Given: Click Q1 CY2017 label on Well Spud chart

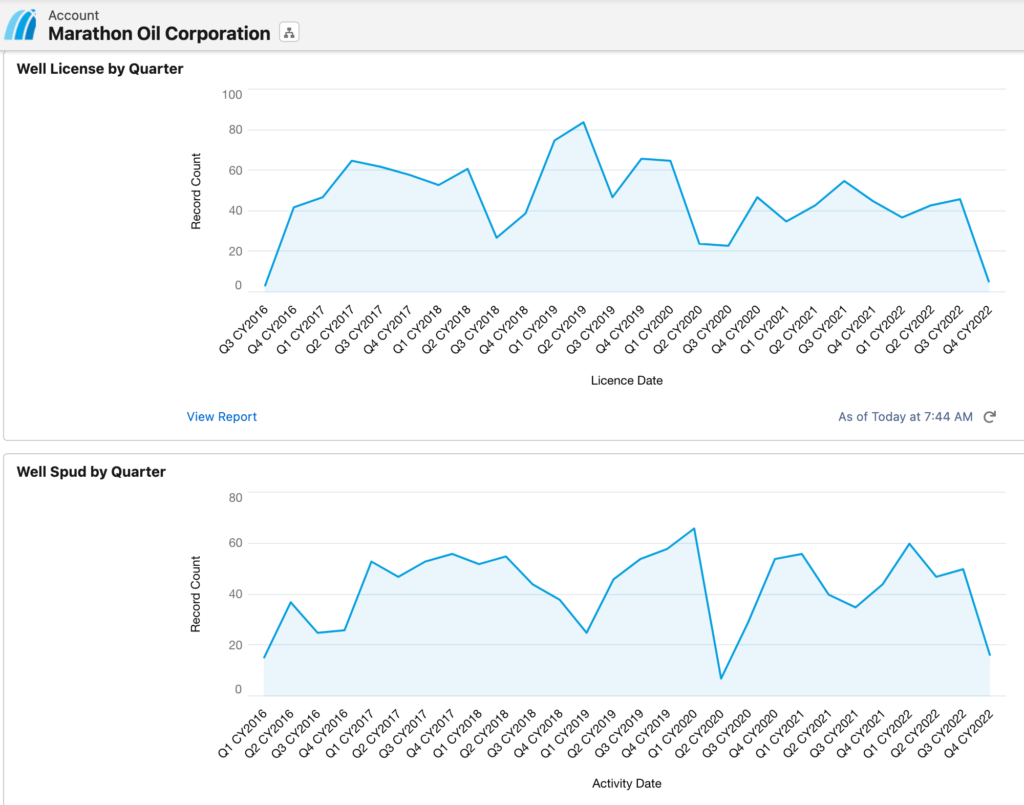Looking at the screenshot, I should coord(350,733).
